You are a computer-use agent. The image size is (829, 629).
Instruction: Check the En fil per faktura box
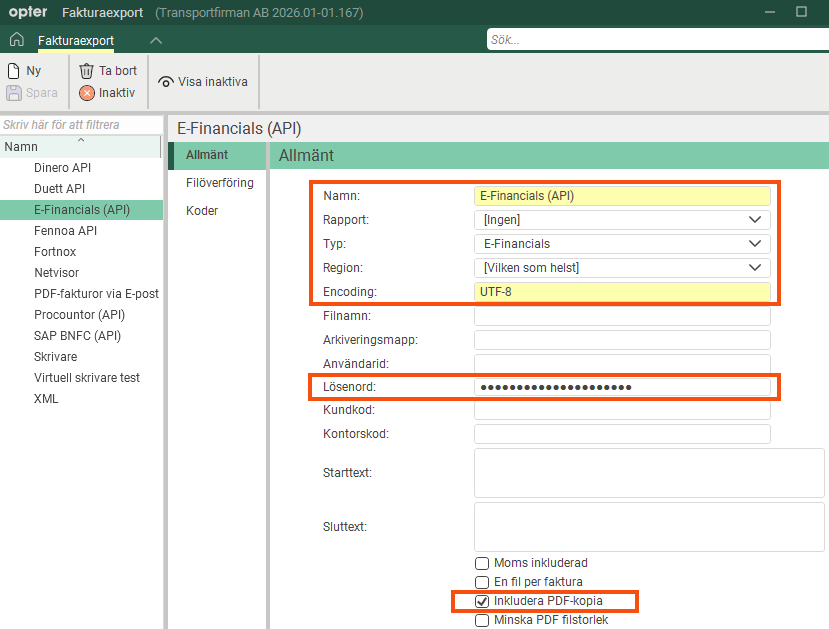[x=482, y=582]
